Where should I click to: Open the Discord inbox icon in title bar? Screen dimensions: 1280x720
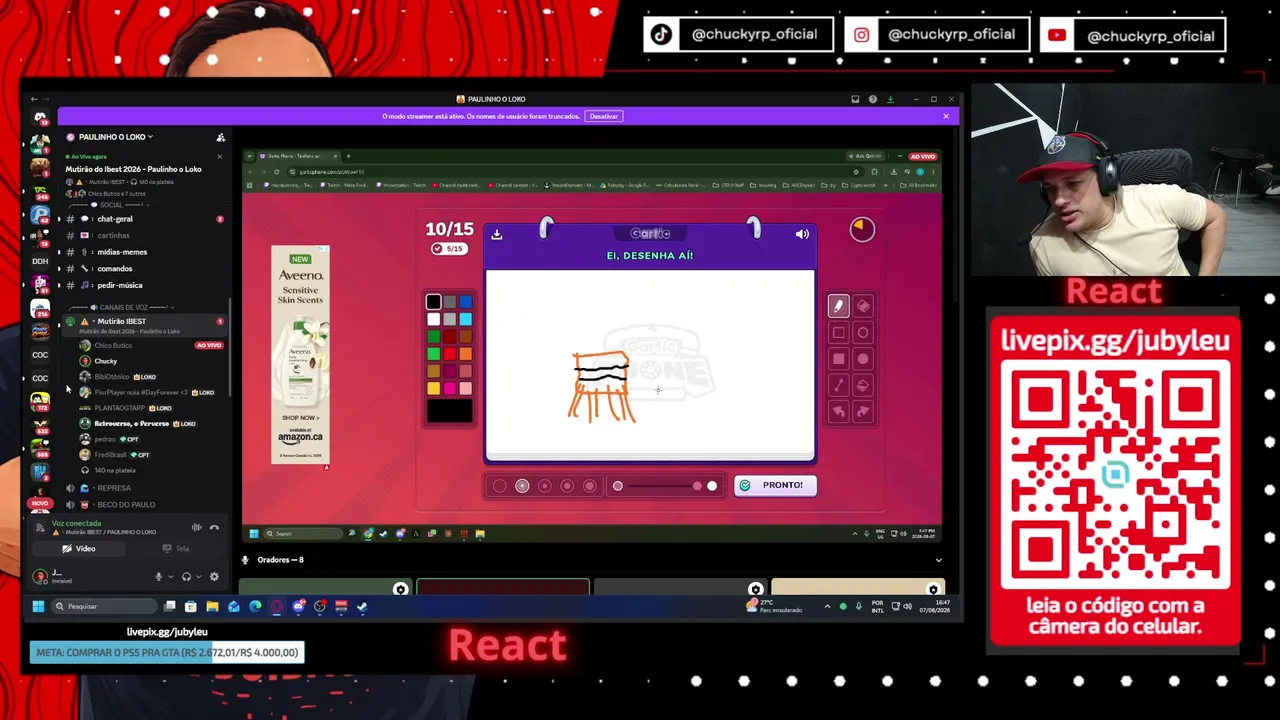coord(855,99)
